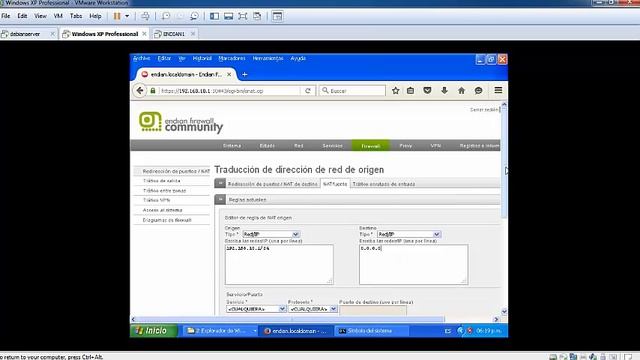Click the VMware console view icon

(278, 16)
